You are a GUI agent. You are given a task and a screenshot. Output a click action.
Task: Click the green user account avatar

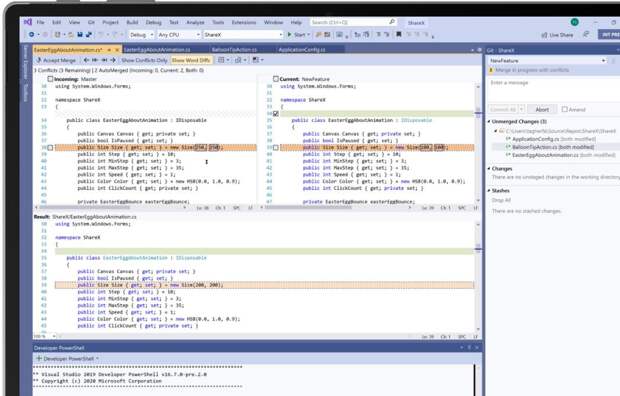pos(575,22)
